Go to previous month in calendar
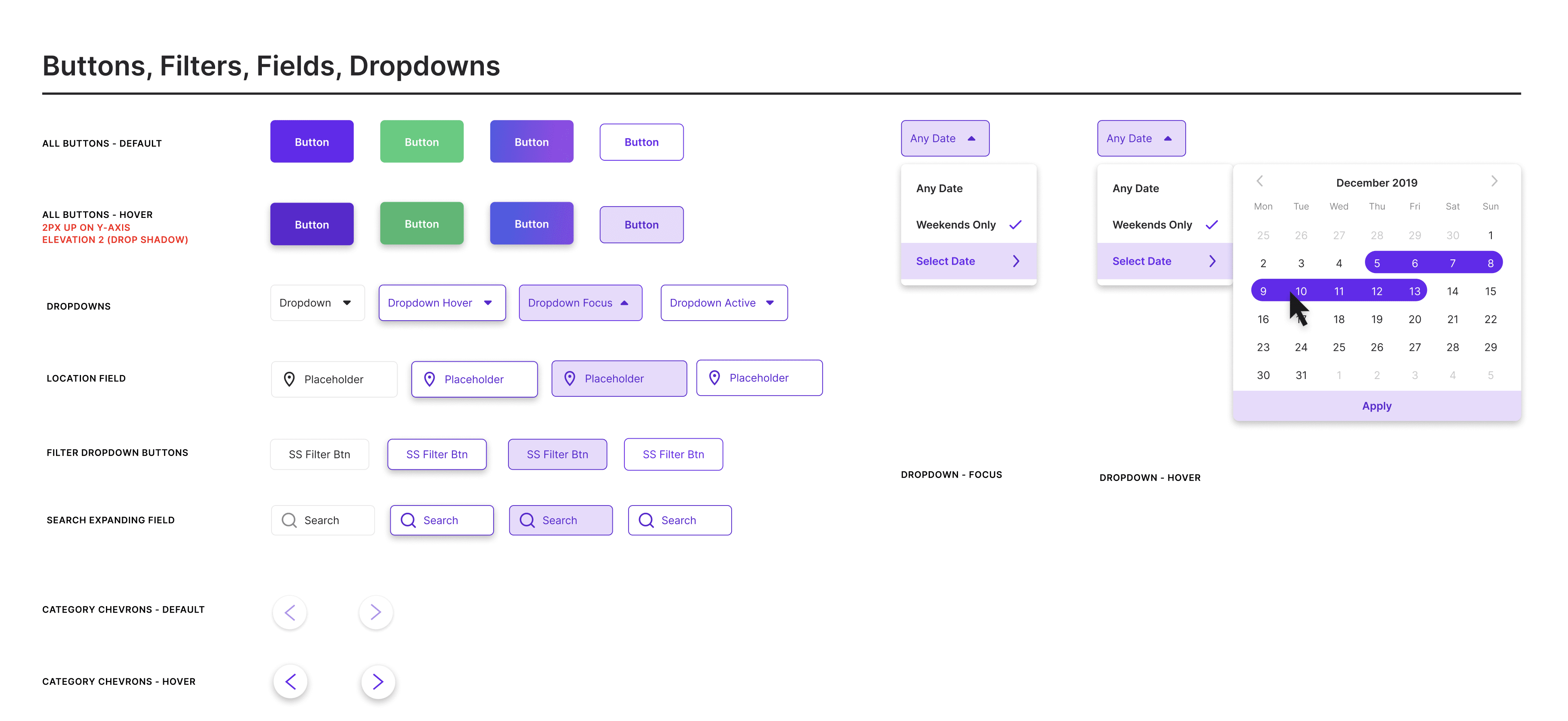 [1260, 181]
